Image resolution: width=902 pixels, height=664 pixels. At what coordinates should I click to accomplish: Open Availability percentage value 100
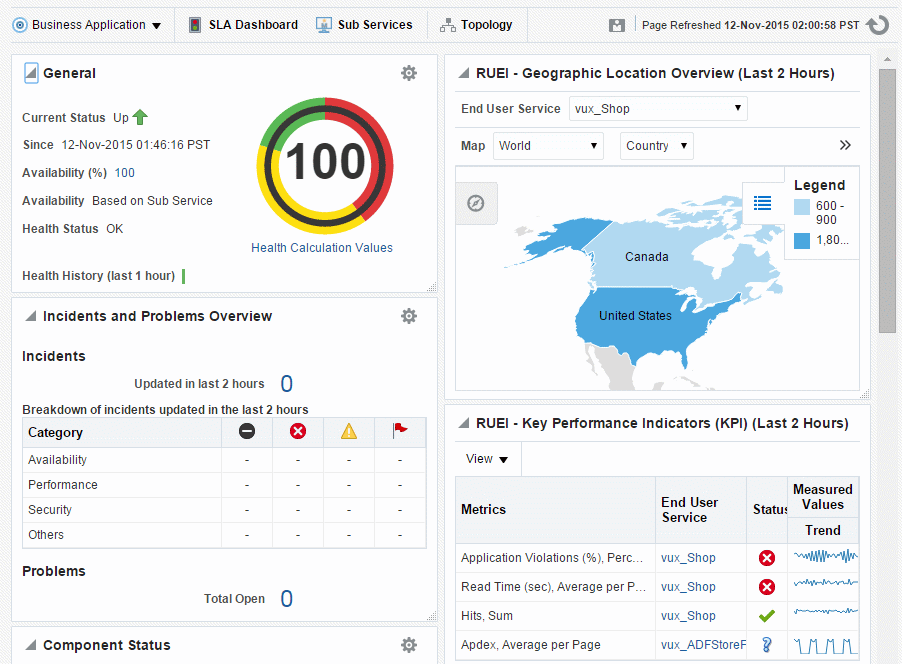(x=124, y=173)
